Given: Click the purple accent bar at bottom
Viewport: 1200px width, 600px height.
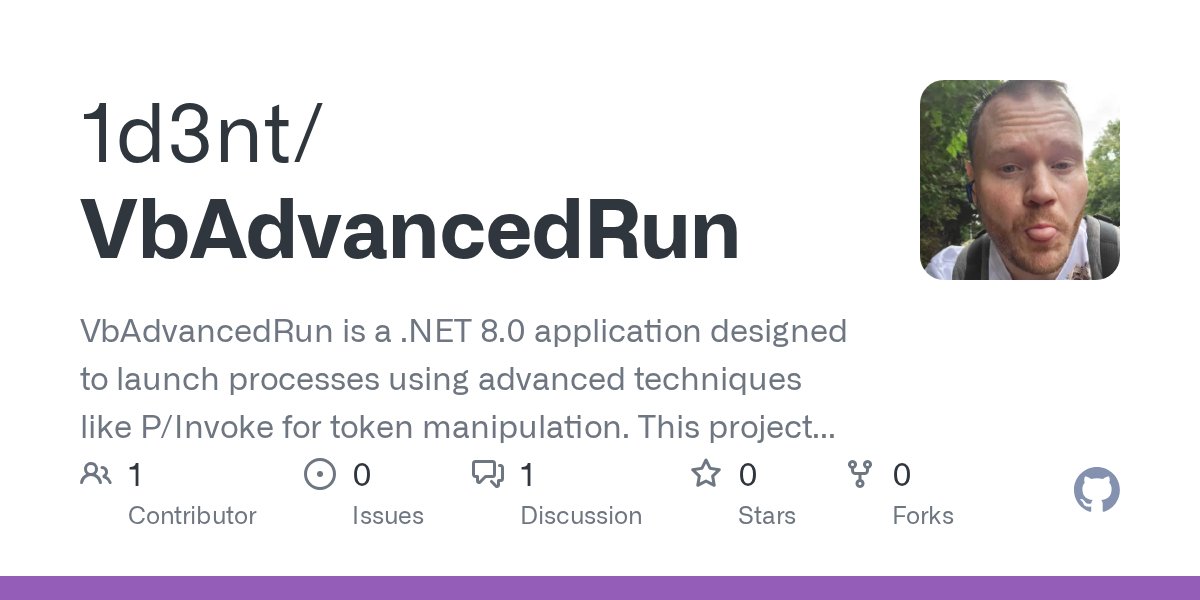Looking at the screenshot, I should pyautogui.click(x=600, y=592).
